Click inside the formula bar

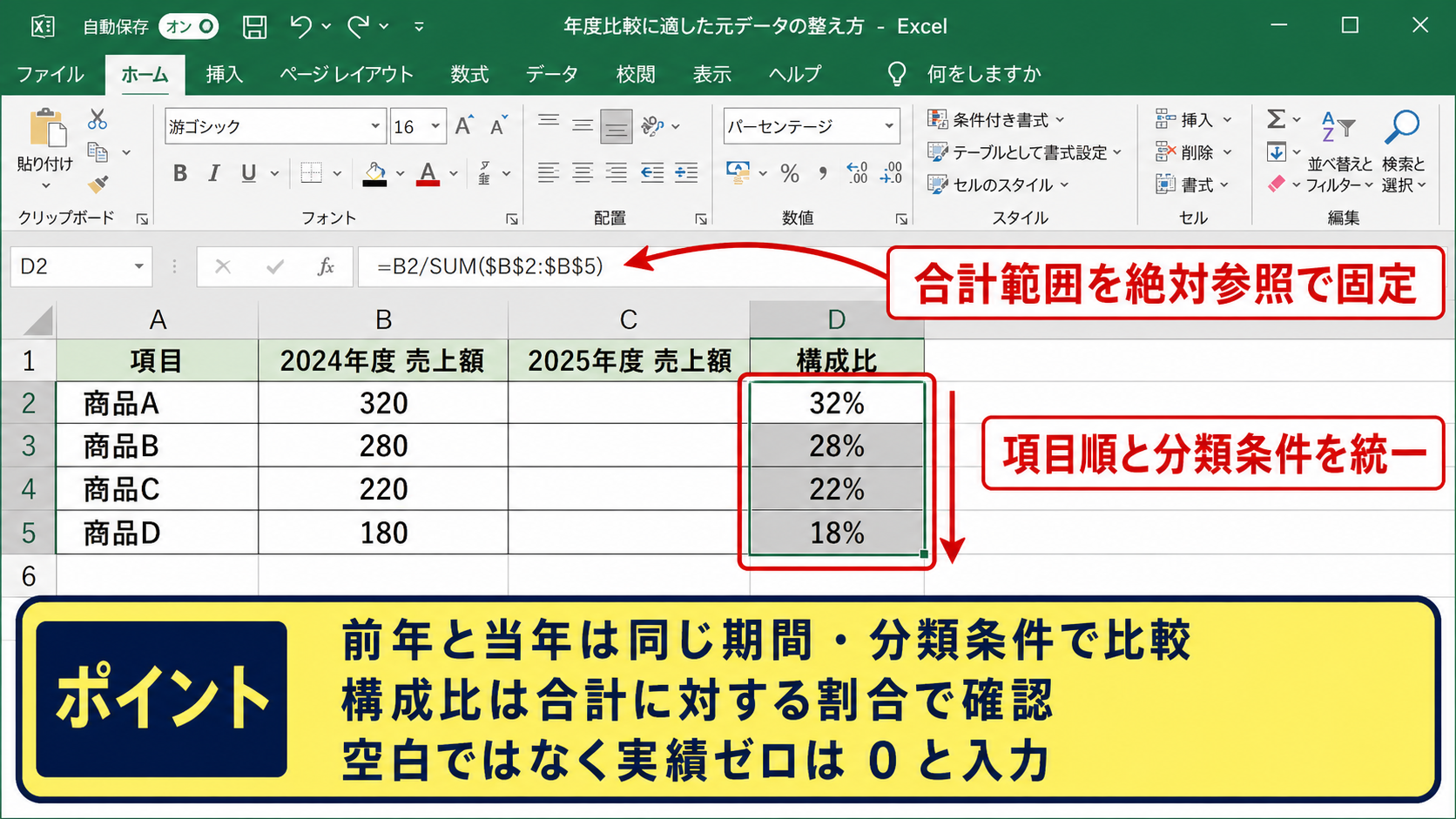[x=622, y=266]
